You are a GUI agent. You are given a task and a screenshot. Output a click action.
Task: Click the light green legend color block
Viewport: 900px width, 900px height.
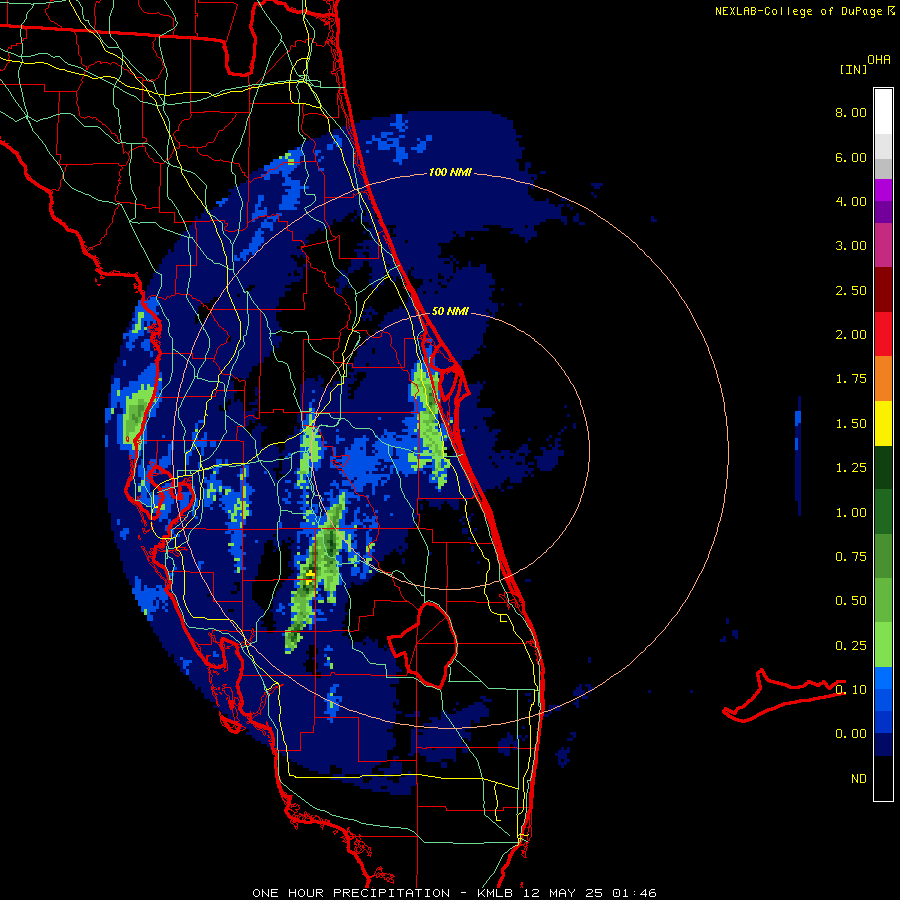coord(883,645)
